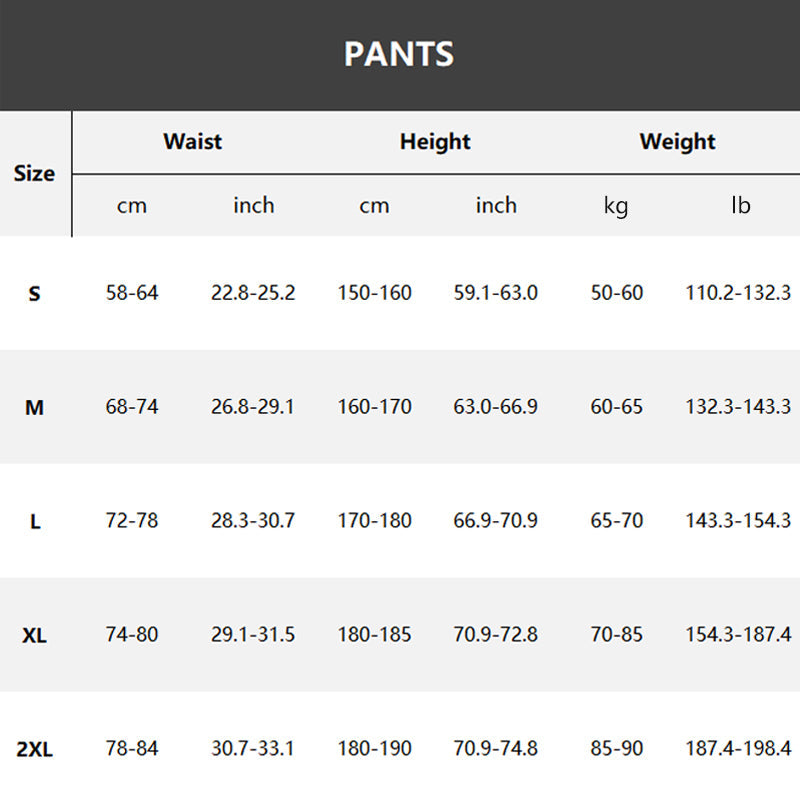
Task: Select the Weight column header
Action: click(x=678, y=142)
